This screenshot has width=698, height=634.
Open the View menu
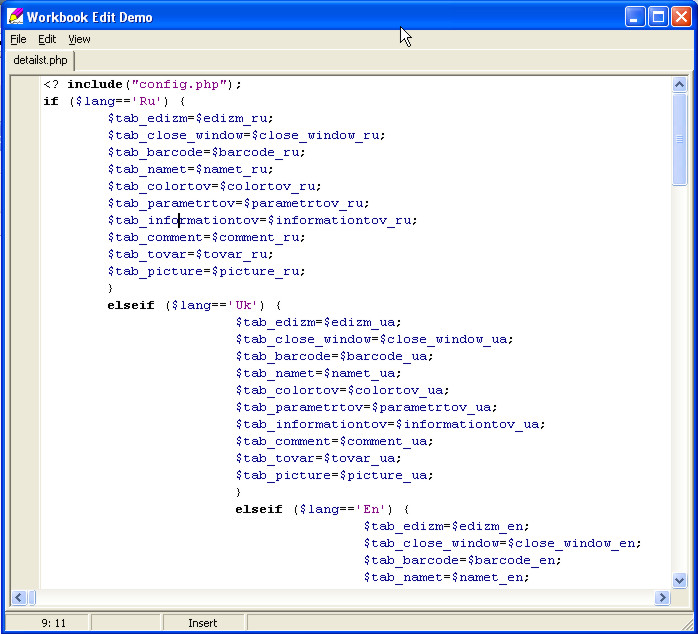[79, 39]
